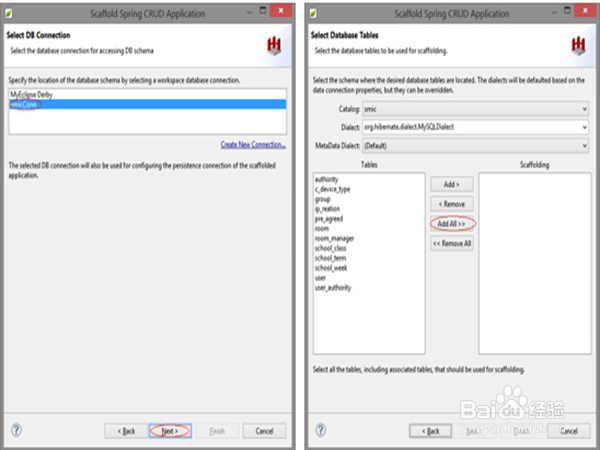Select the user_authority table
Viewport: 600px width, 450px height.
(x=333, y=288)
